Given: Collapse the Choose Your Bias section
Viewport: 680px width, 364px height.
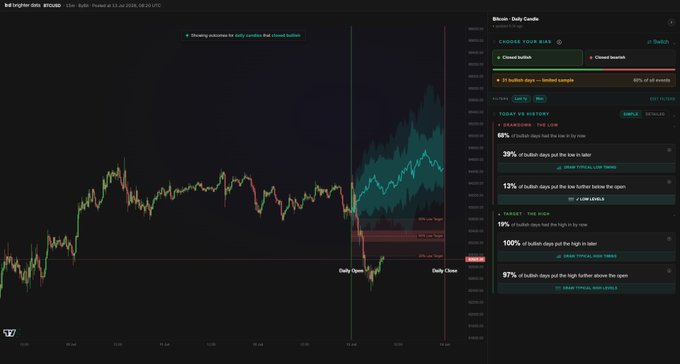Looking at the screenshot, I should tap(673, 43).
